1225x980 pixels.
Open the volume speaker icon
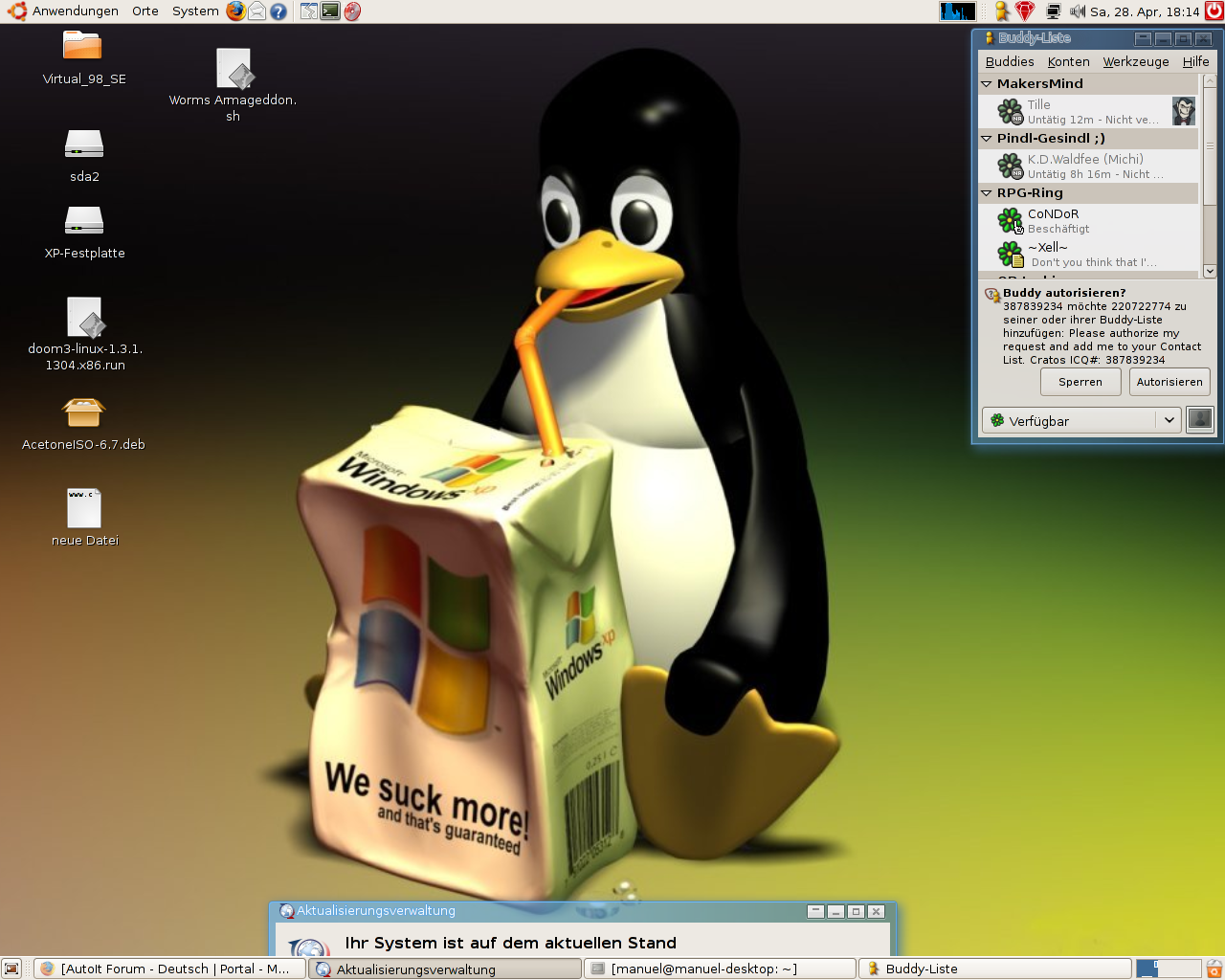[1078, 11]
